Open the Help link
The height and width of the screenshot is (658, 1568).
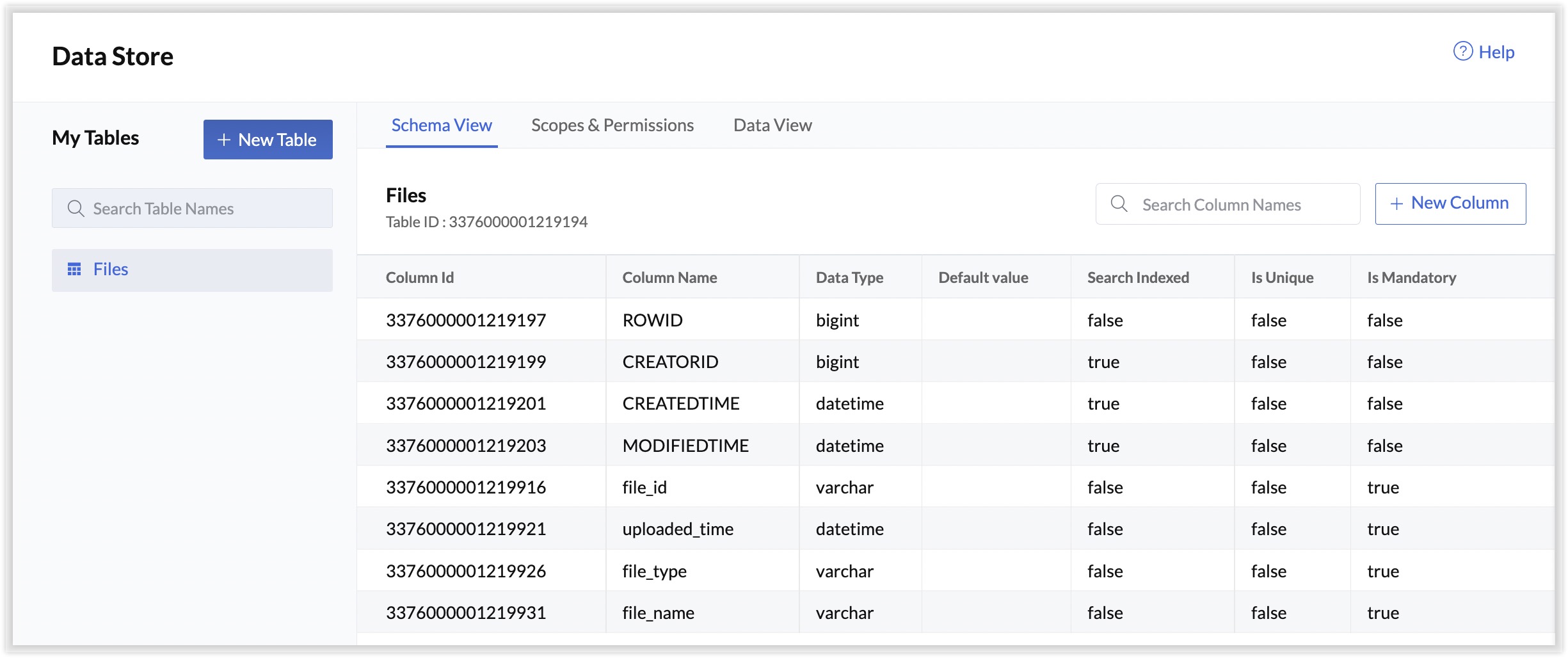tap(1496, 52)
